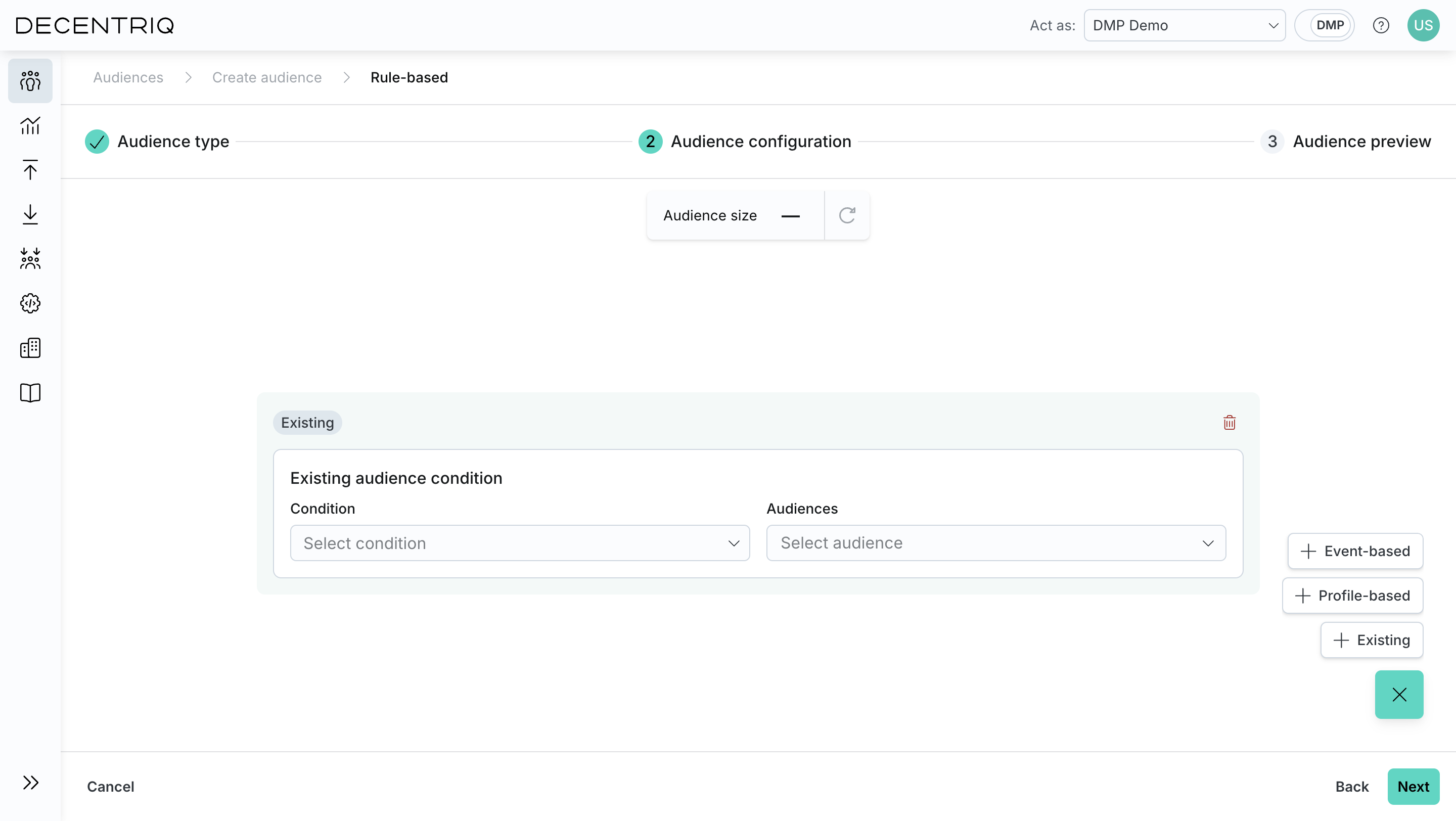Viewport: 1456px width, 821px height.
Task: Click the Decentriq logo
Action: coord(95,25)
